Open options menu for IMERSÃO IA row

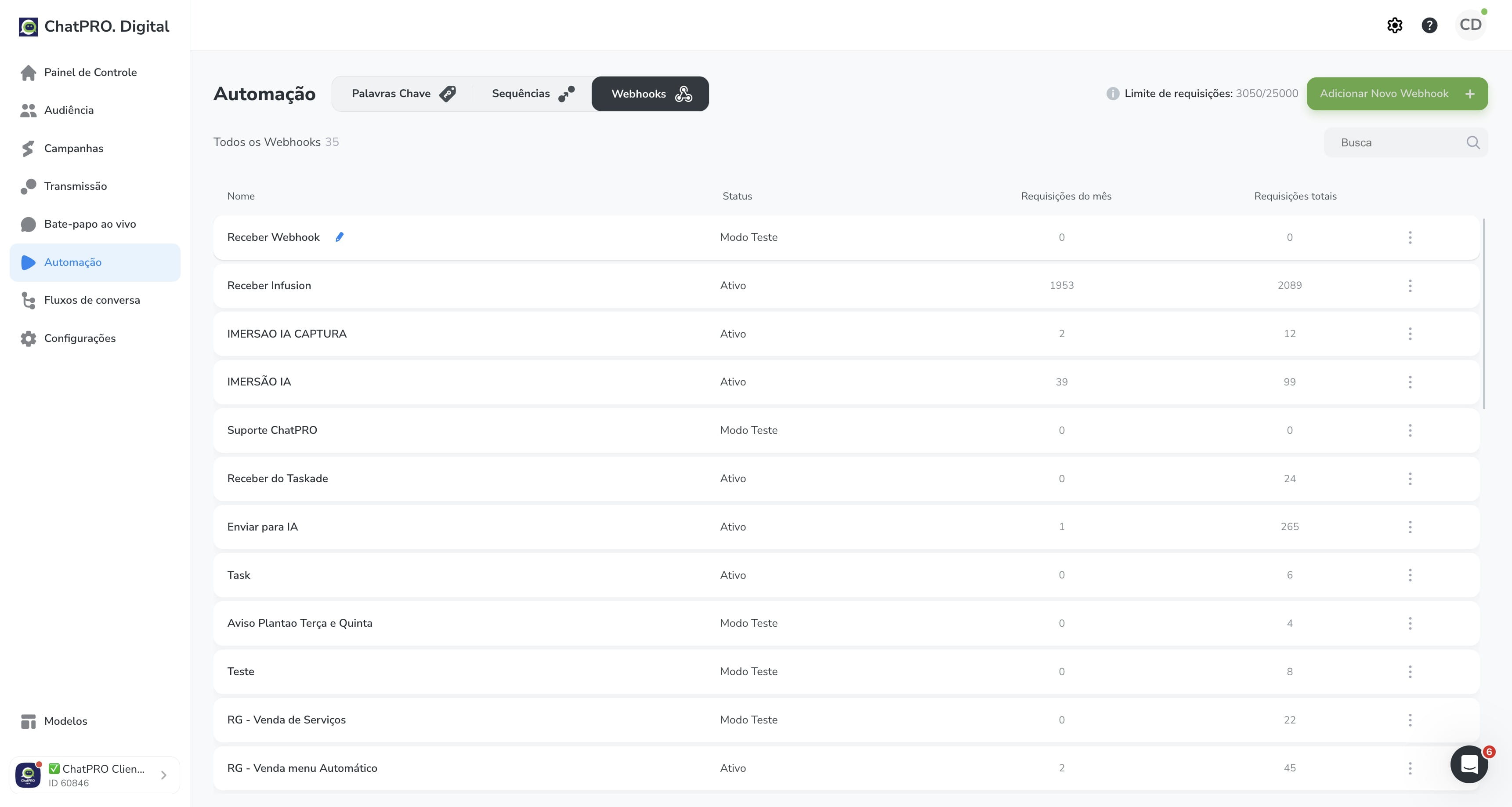click(x=1410, y=382)
